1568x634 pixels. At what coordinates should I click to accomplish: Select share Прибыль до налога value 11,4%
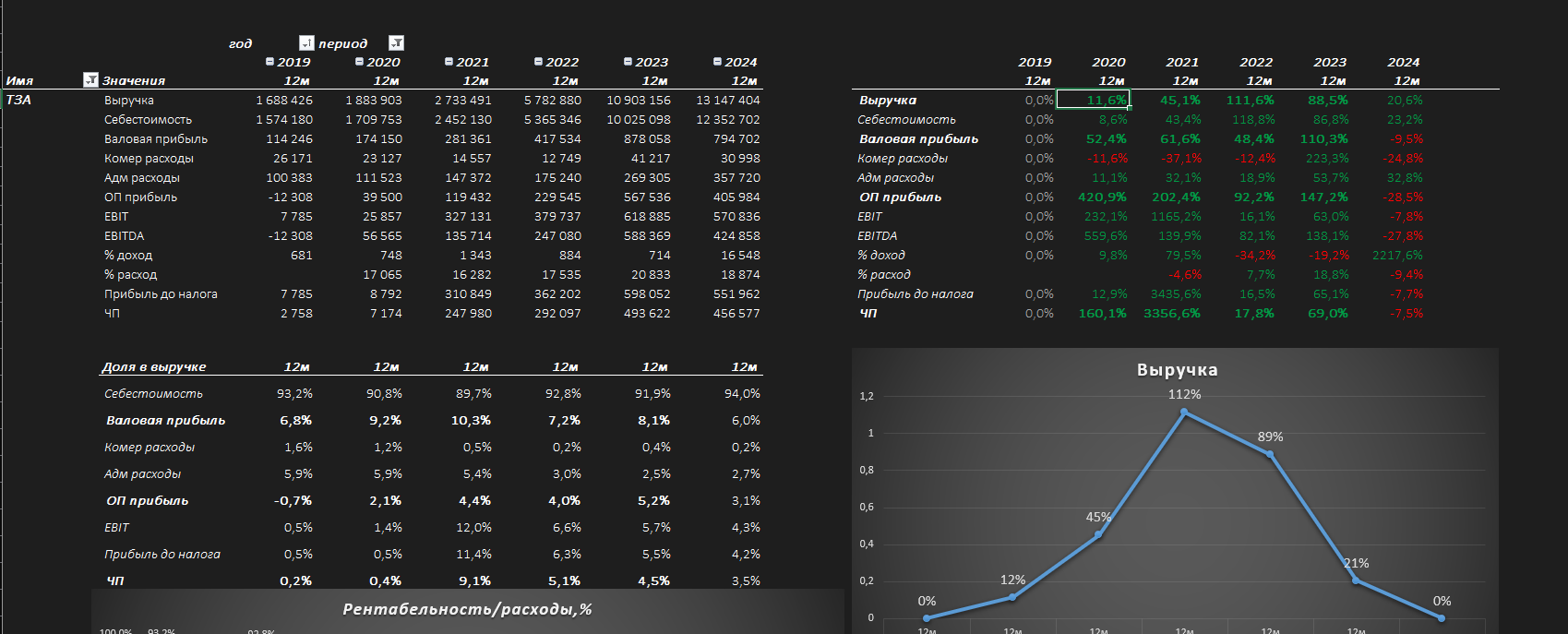coord(473,554)
